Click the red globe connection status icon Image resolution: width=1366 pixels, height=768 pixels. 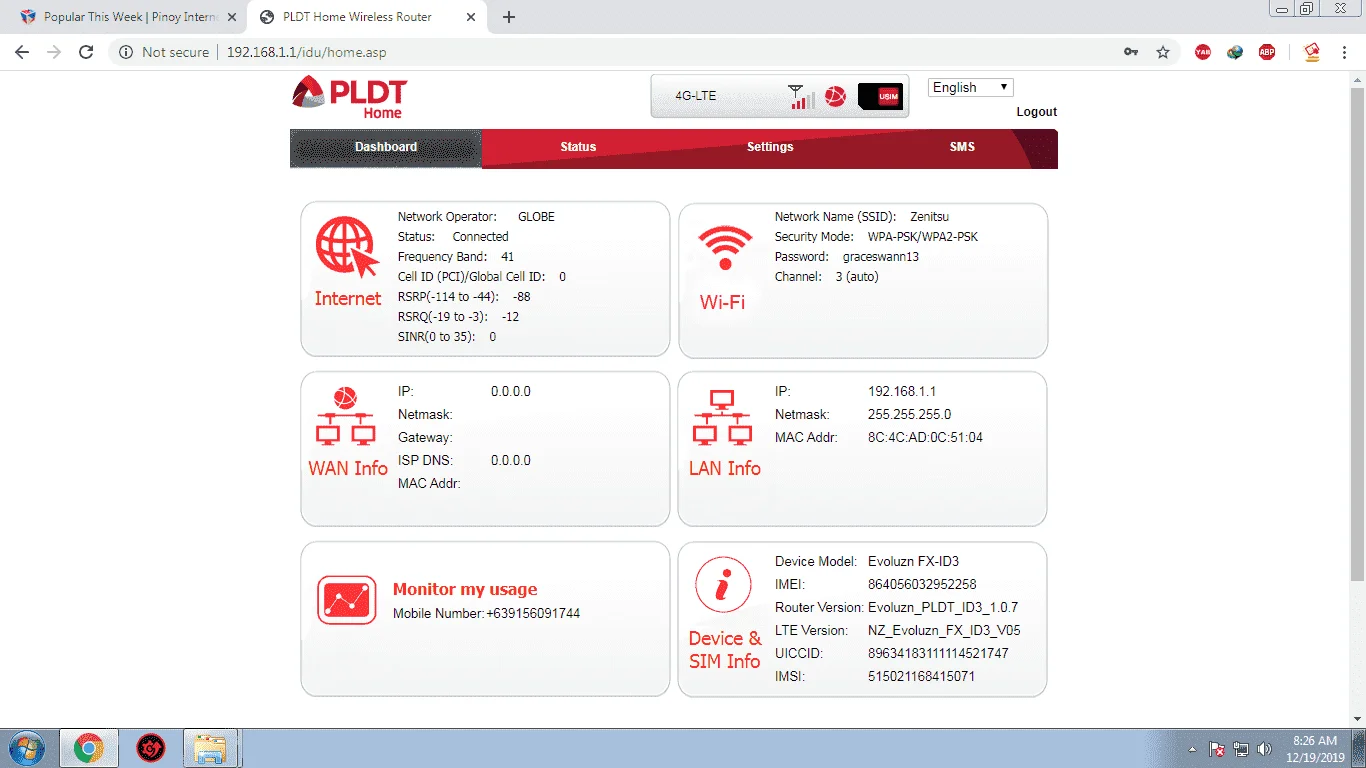[835, 96]
